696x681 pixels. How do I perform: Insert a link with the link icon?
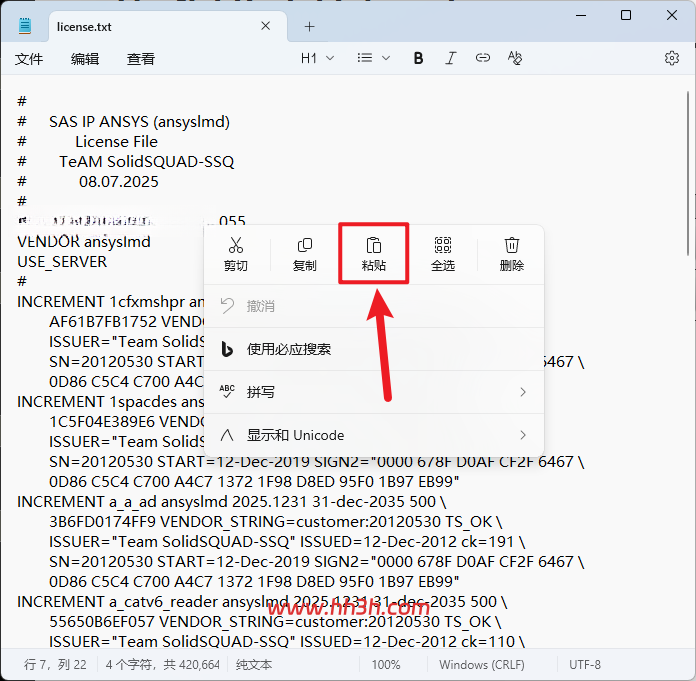pyautogui.click(x=482, y=58)
